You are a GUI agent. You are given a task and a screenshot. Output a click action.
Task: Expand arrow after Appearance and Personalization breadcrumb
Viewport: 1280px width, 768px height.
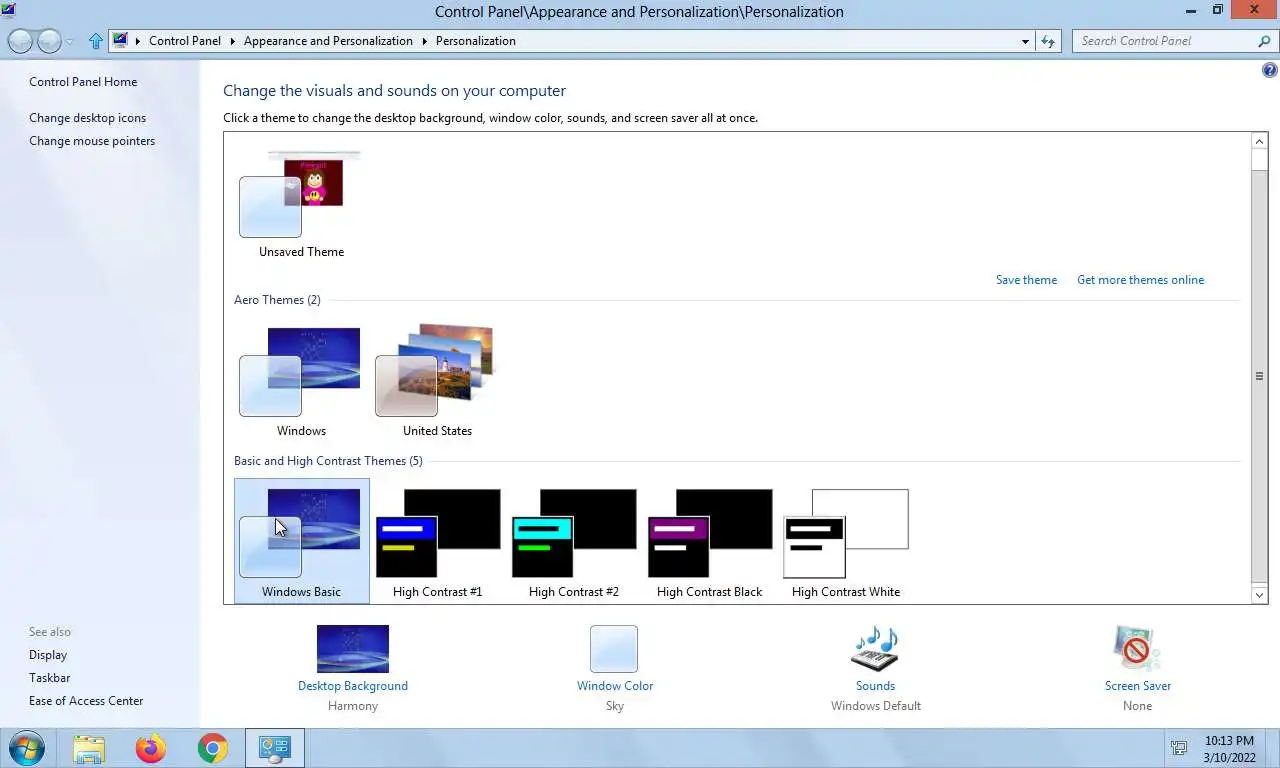pos(425,41)
